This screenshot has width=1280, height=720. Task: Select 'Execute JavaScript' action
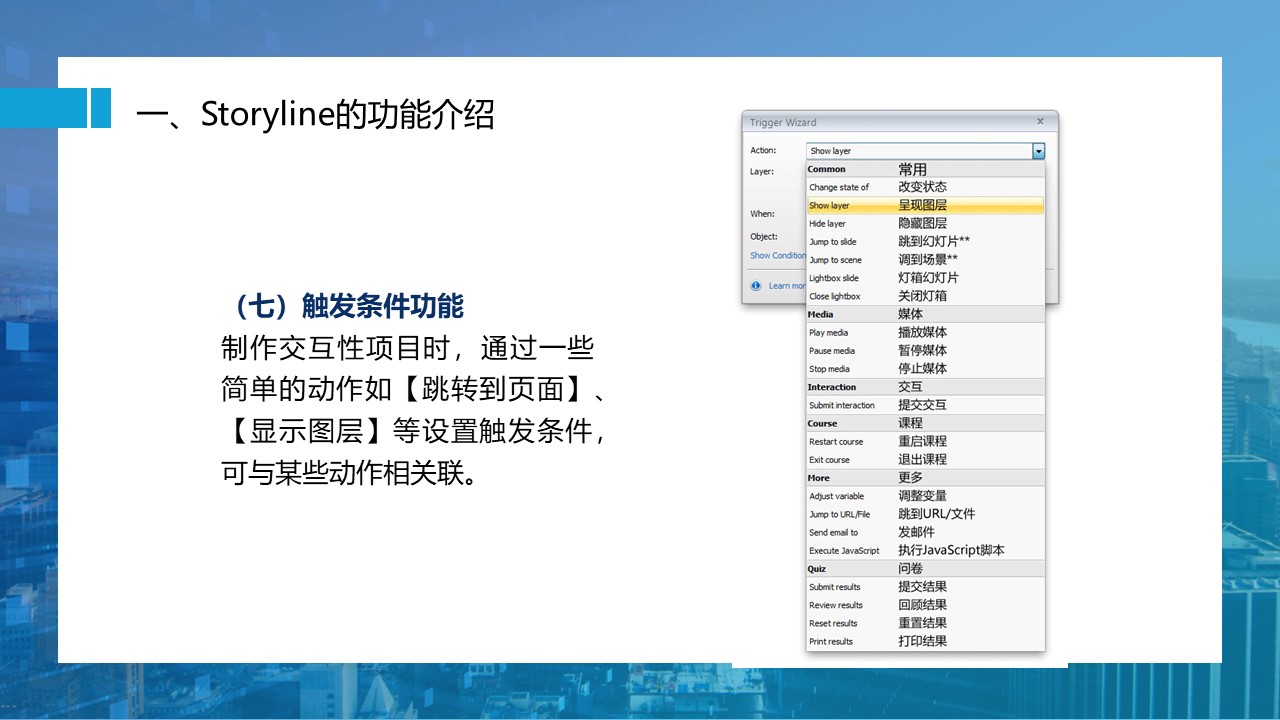844,551
